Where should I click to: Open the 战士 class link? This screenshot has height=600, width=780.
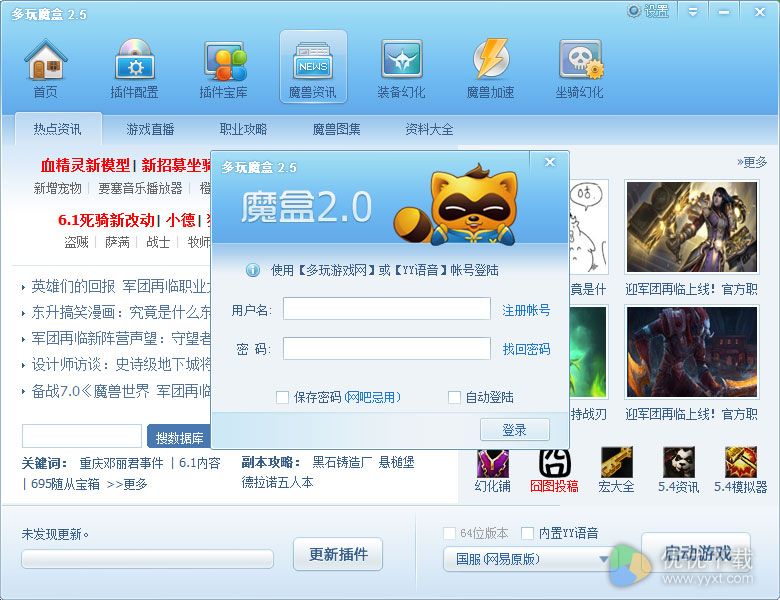tap(158, 242)
